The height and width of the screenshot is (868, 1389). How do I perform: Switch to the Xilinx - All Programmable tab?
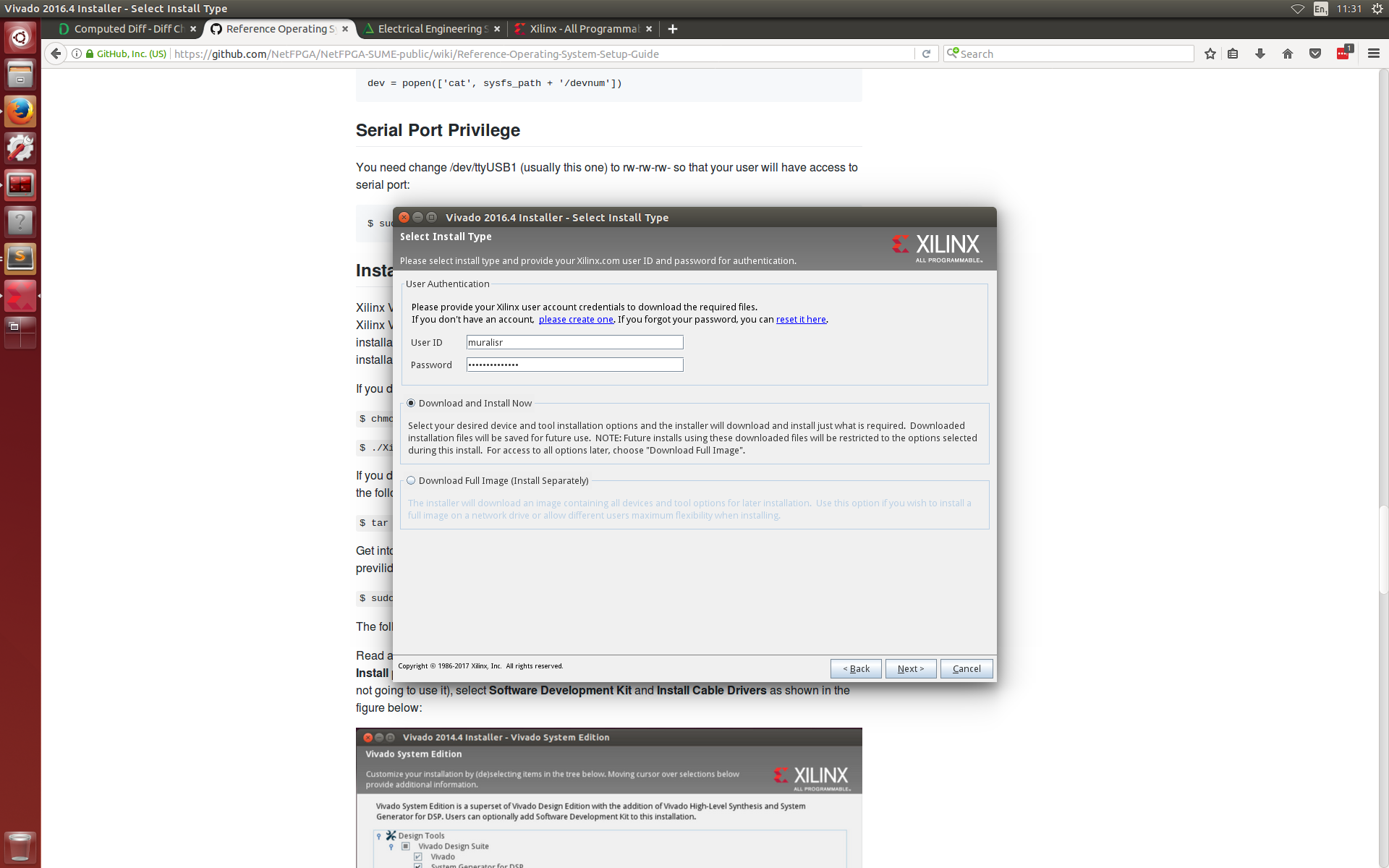[582, 29]
